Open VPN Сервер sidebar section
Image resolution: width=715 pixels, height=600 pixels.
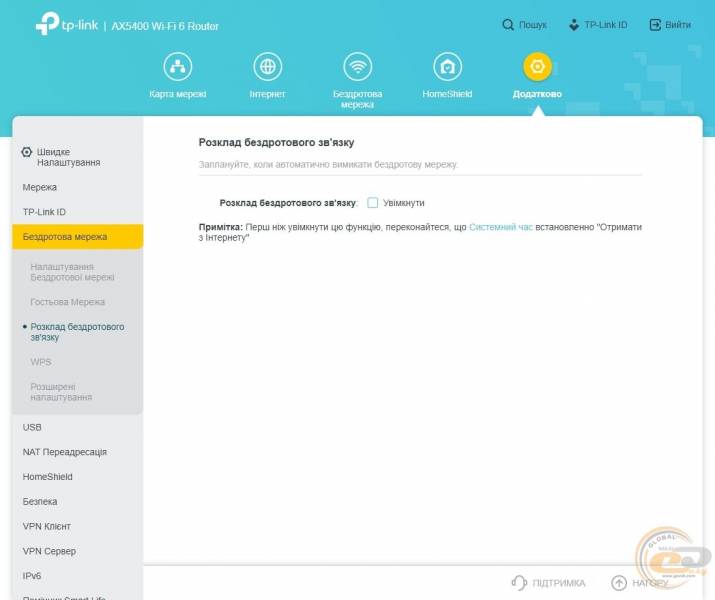(49, 551)
